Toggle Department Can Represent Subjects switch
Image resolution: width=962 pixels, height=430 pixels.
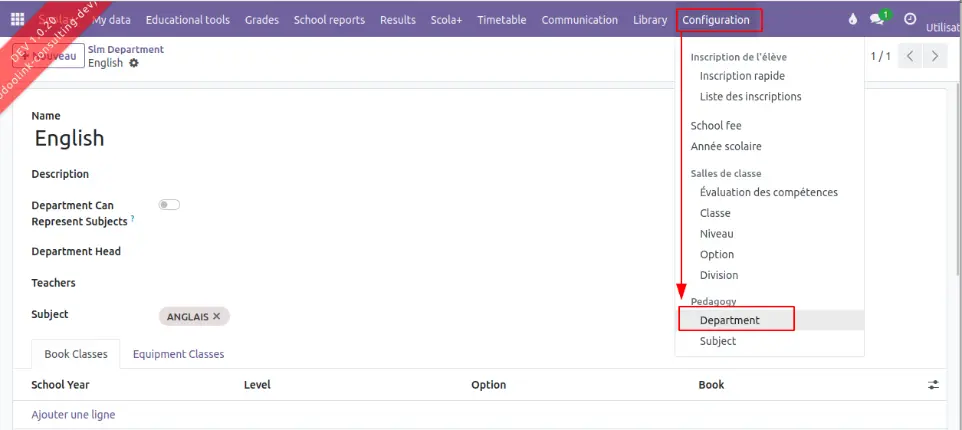[169, 205]
